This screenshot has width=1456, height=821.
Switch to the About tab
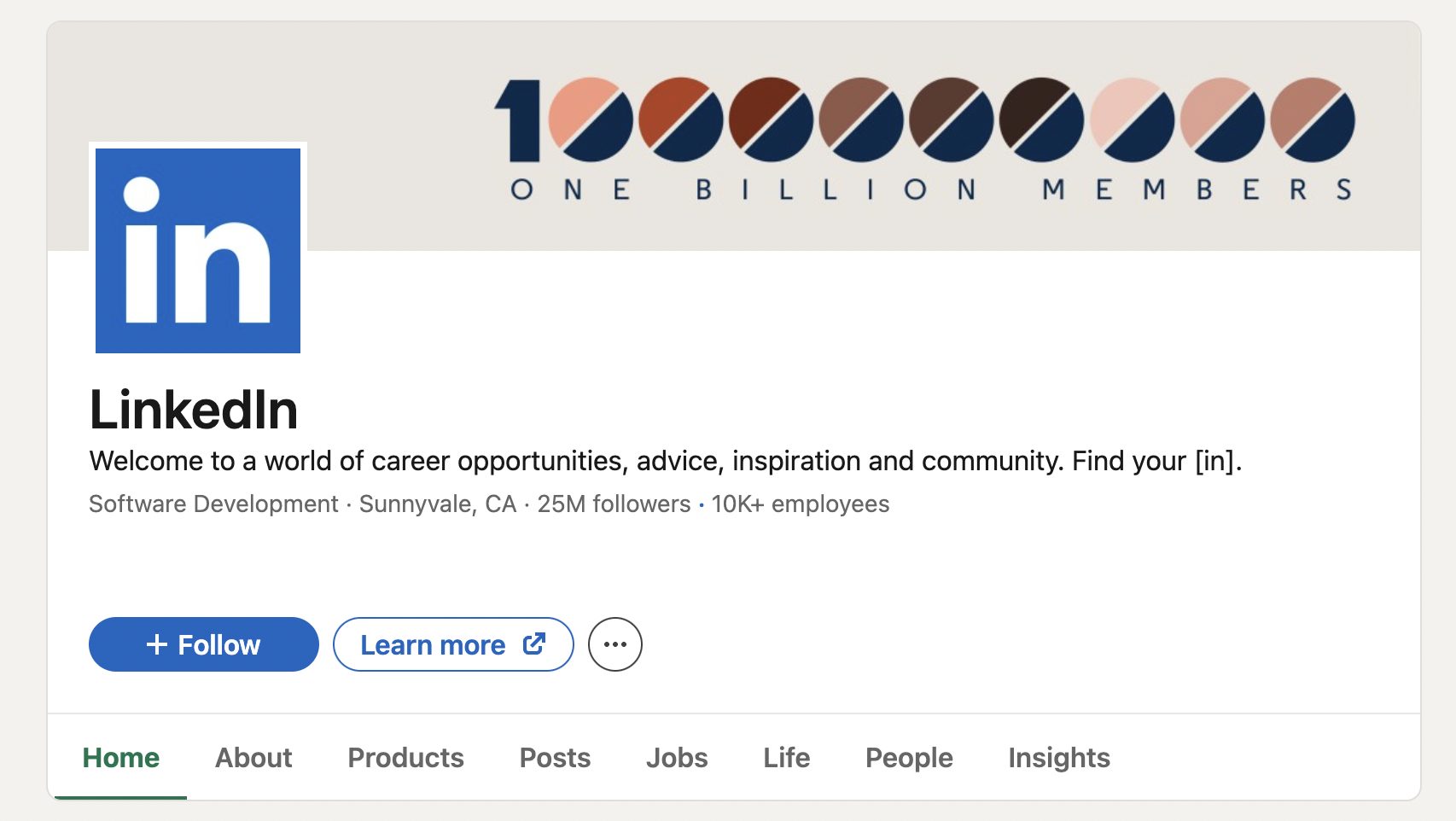pyautogui.click(x=253, y=757)
